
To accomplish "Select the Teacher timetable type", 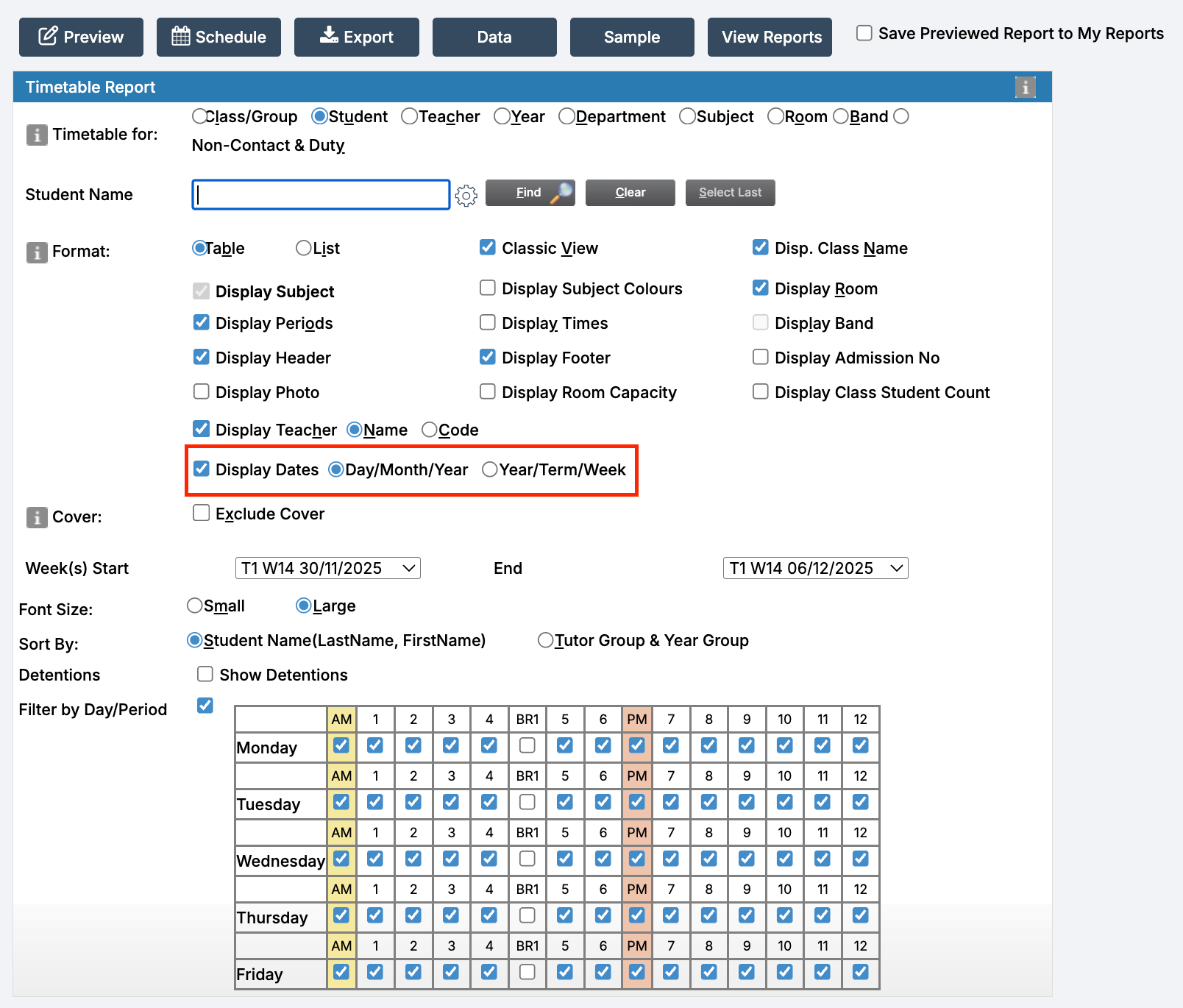I will tap(410, 116).
